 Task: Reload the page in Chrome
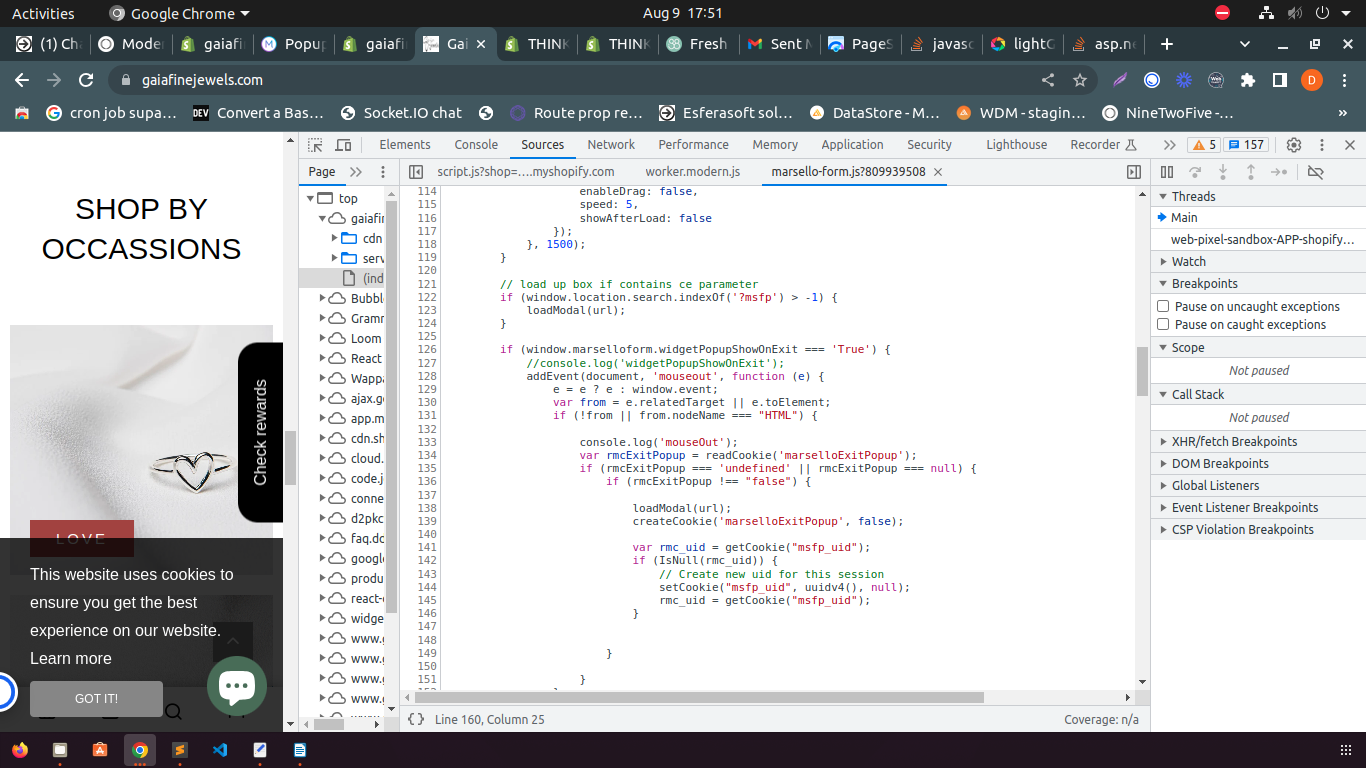coord(86,80)
